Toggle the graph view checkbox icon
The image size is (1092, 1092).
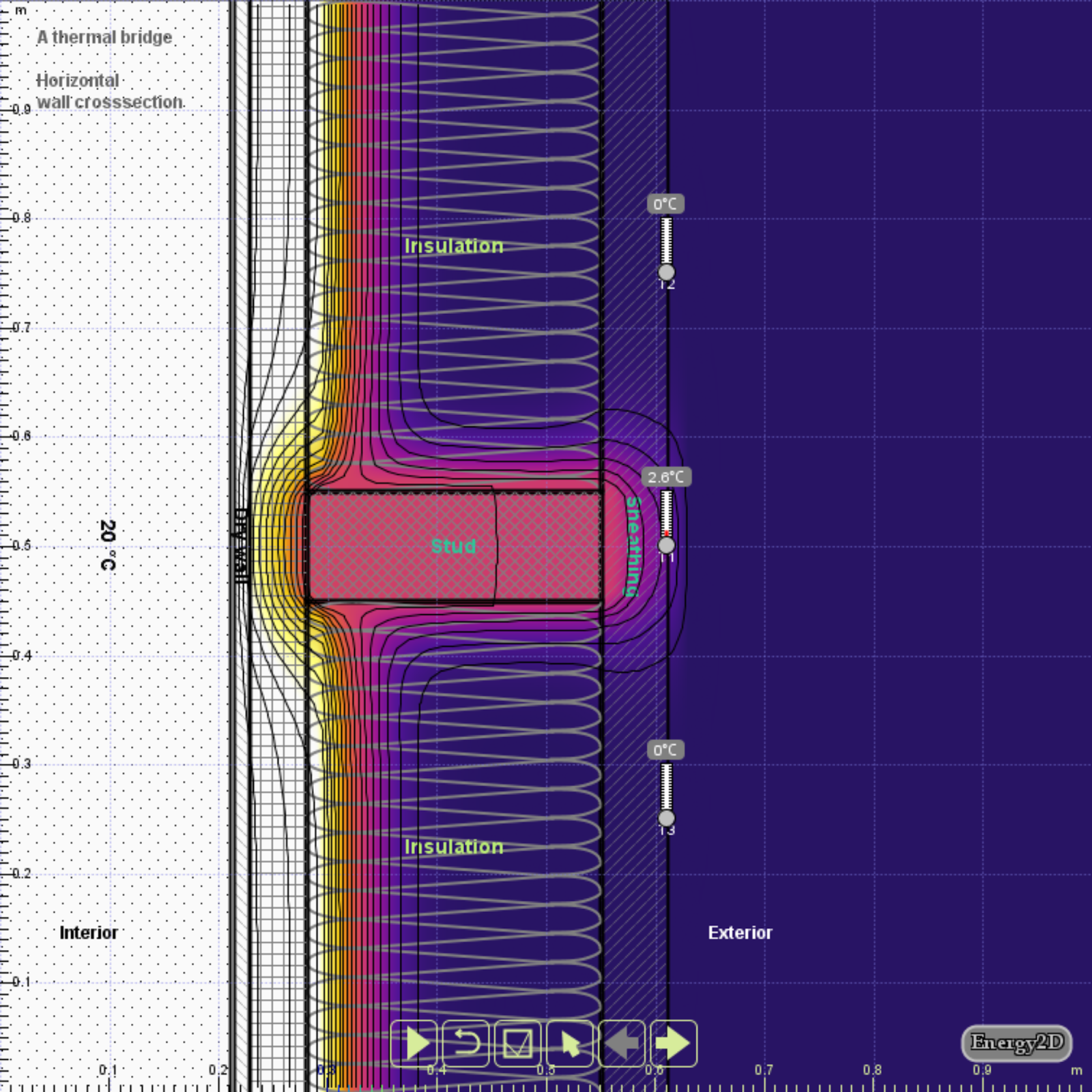tap(517, 1044)
